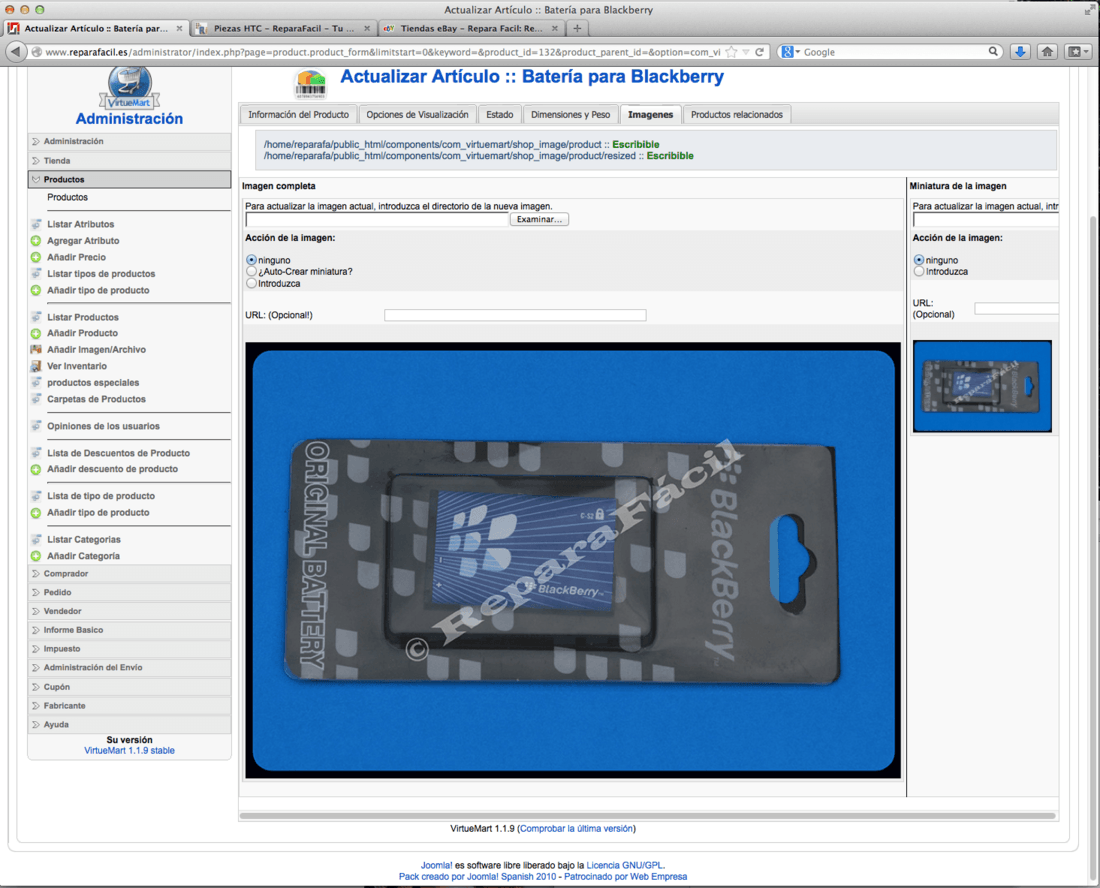Image resolution: width=1100 pixels, height=888 pixels.
Task: Click the VirtueMart logo icon
Action: coord(130,88)
